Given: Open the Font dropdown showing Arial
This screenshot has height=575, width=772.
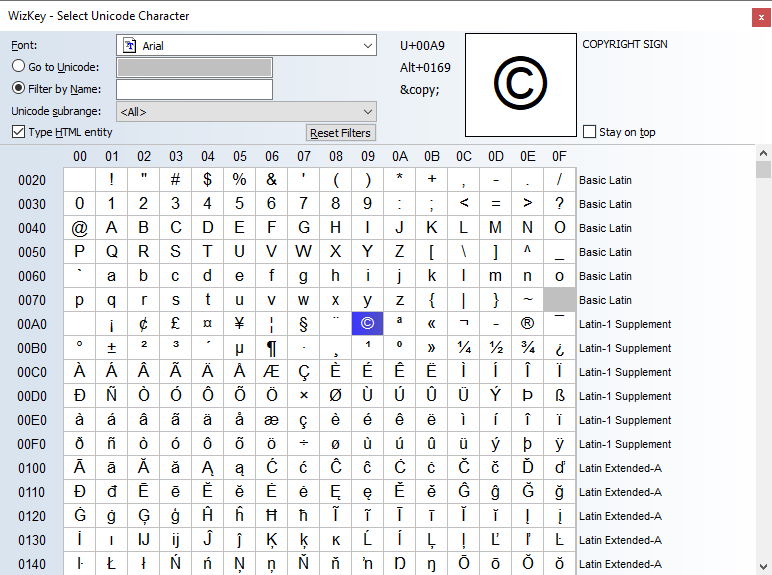Looking at the screenshot, I should click(x=246, y=46).
